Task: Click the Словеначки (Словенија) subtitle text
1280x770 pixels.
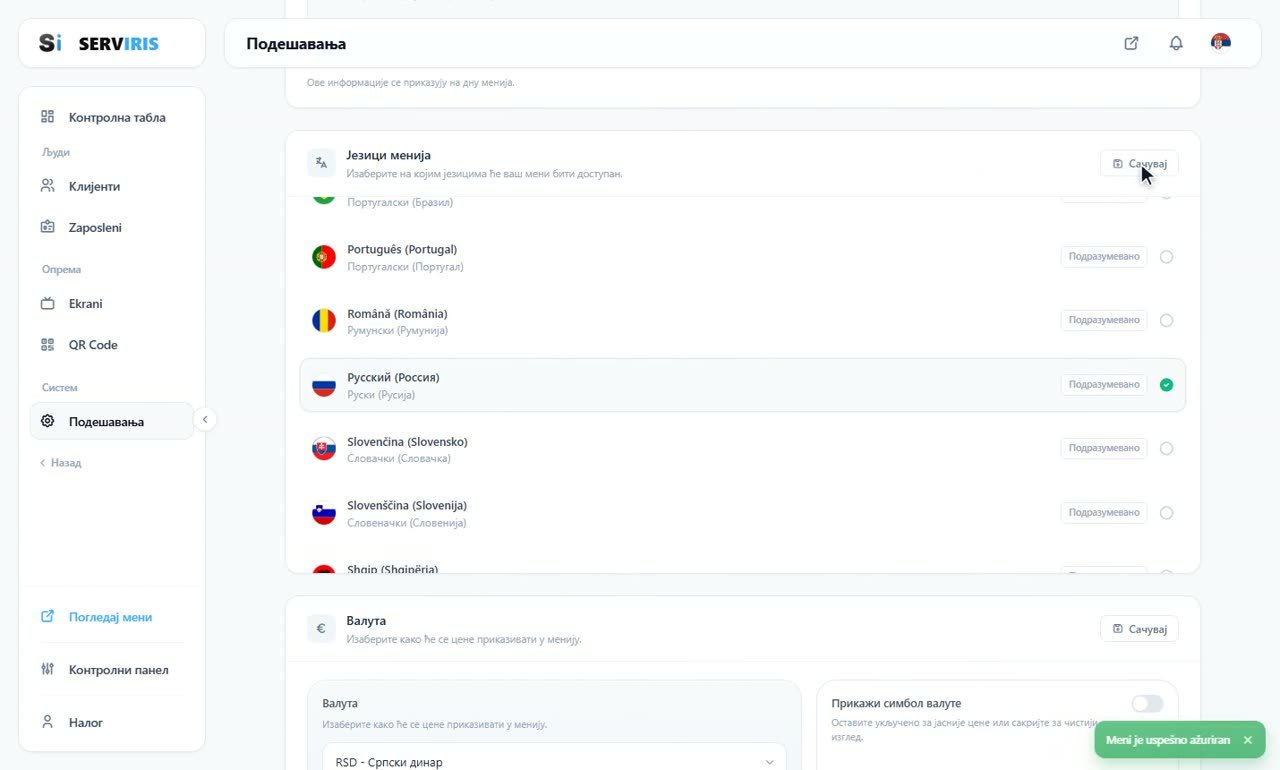Action: [407, 522]
